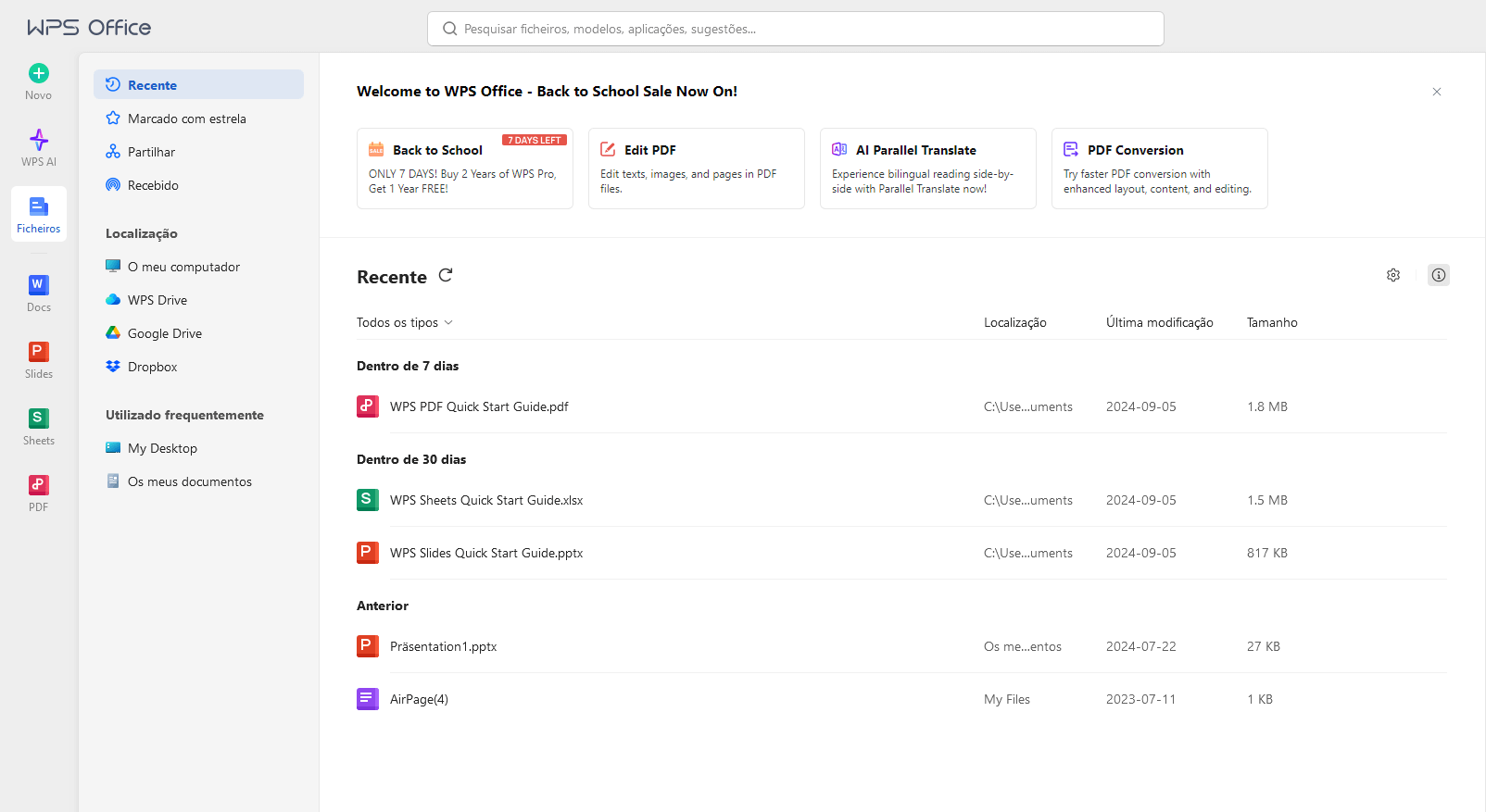This screenshot has width=1486, height=812.
Task: Click the My Desktop icon
Action: click(x=113, y=448)
